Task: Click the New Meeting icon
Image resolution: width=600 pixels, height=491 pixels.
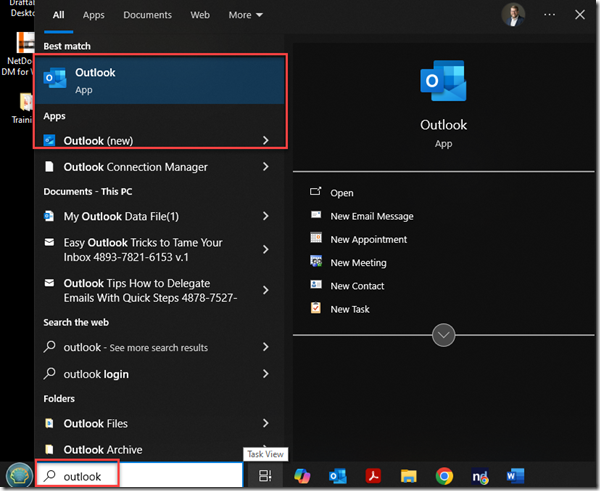Action: tap(316, 261)
